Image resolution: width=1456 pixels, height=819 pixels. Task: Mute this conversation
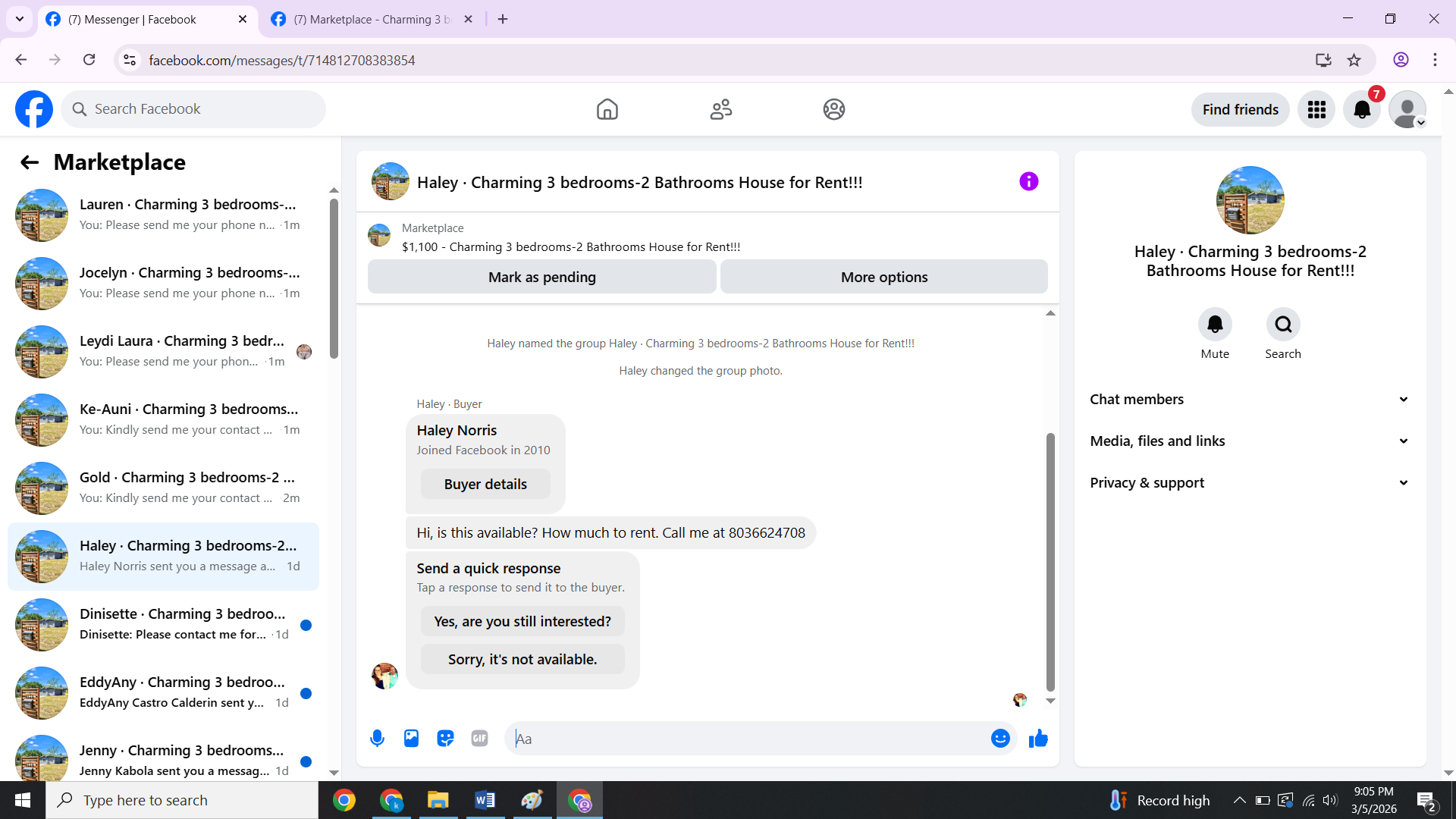tap(1215, 325)
